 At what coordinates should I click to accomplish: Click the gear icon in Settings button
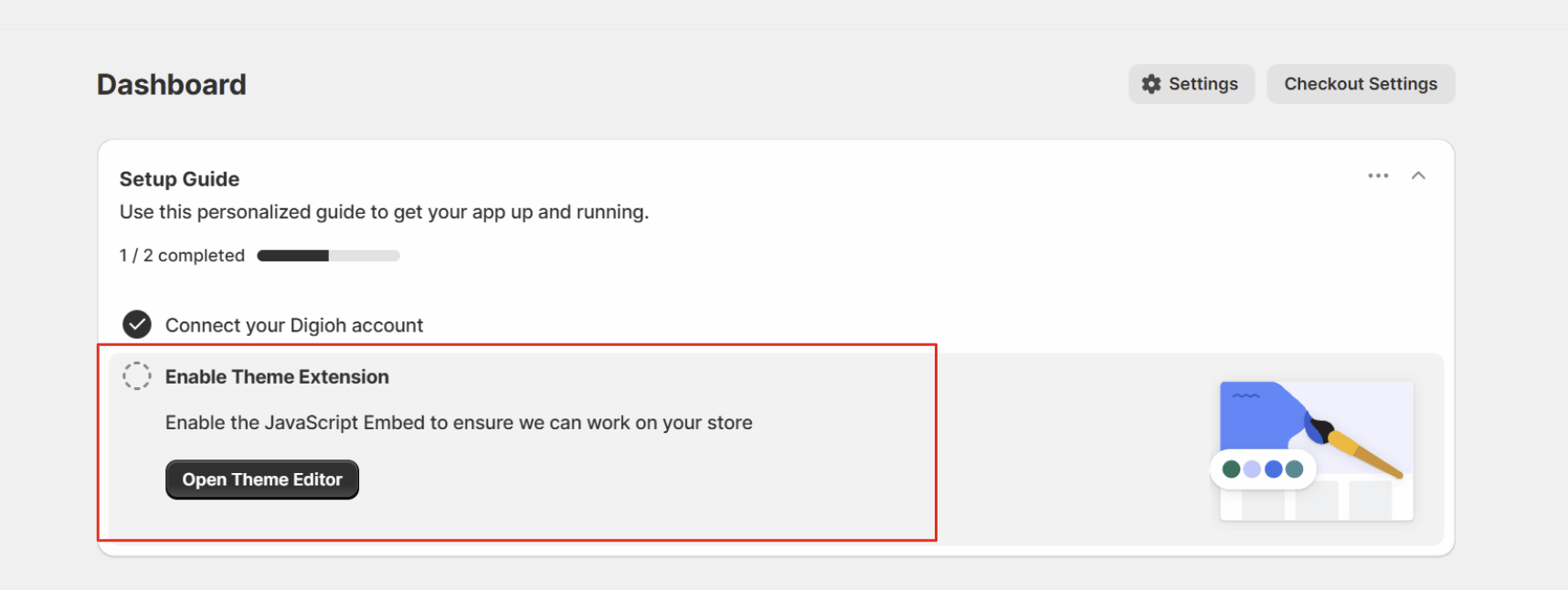point(1151,84)
